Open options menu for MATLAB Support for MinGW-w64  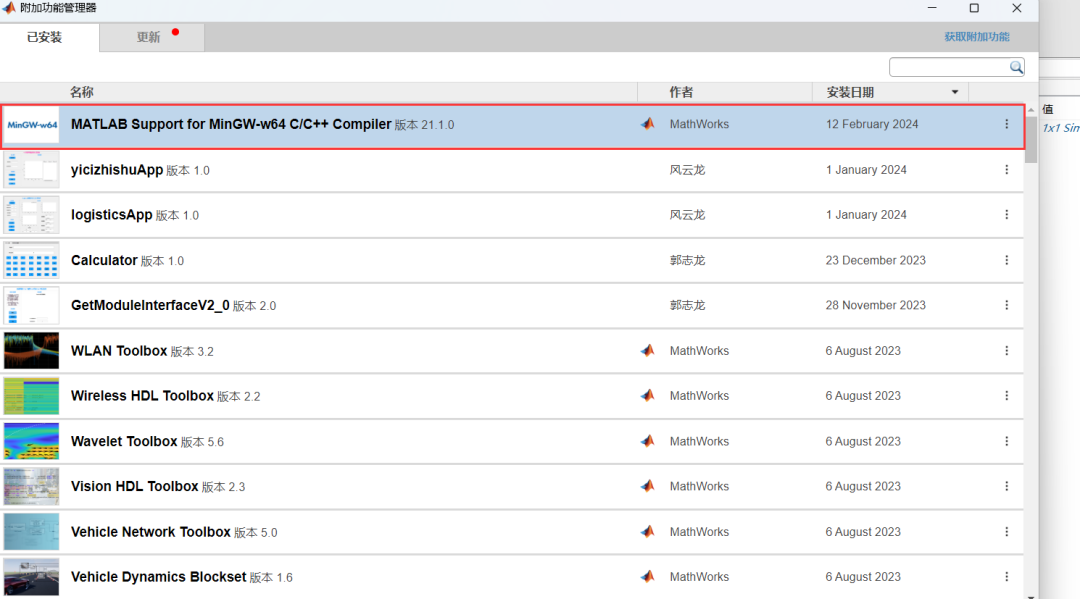[1006, 124]
